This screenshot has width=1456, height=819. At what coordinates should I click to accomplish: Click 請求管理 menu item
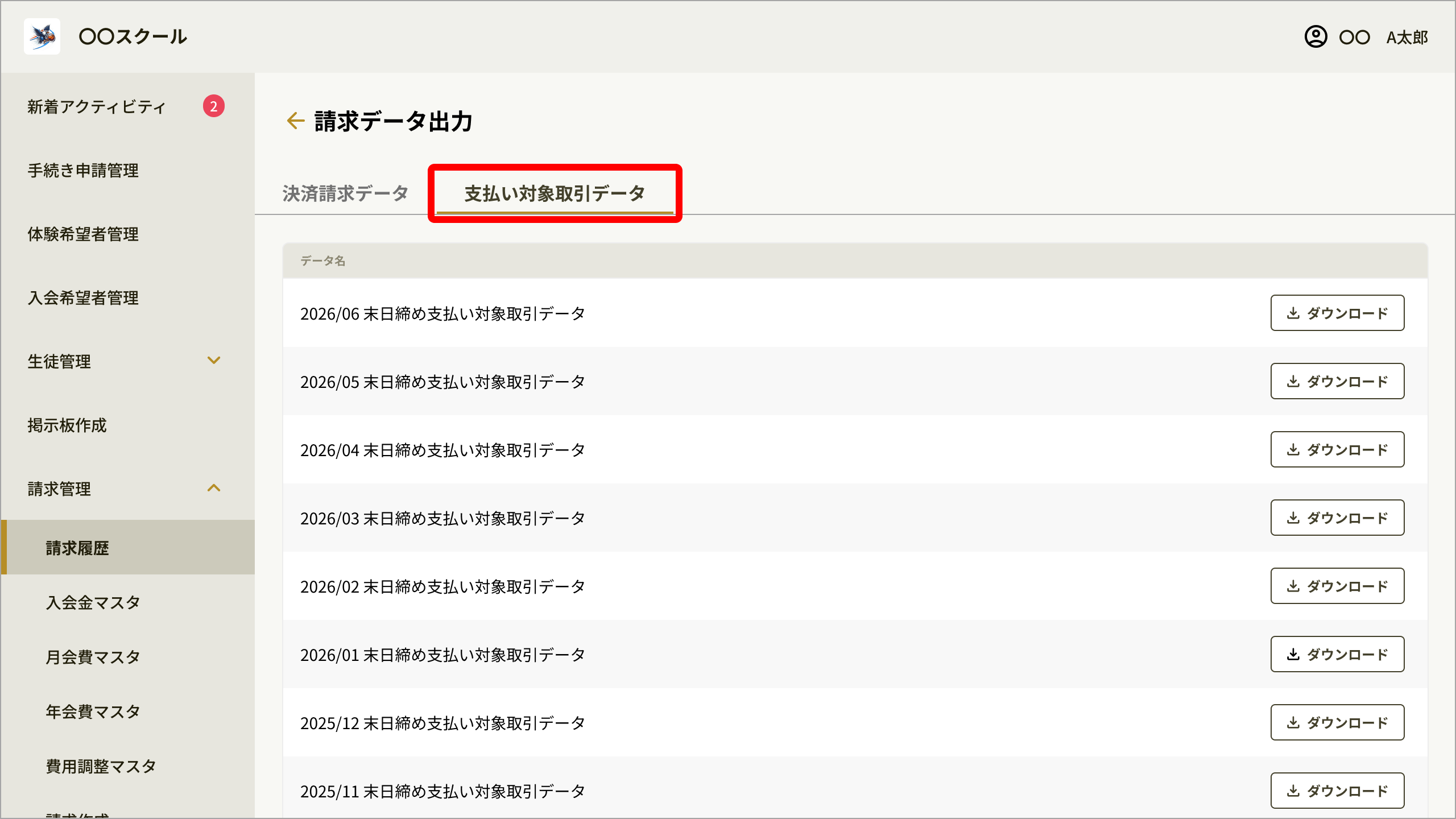tap(59, 489)
